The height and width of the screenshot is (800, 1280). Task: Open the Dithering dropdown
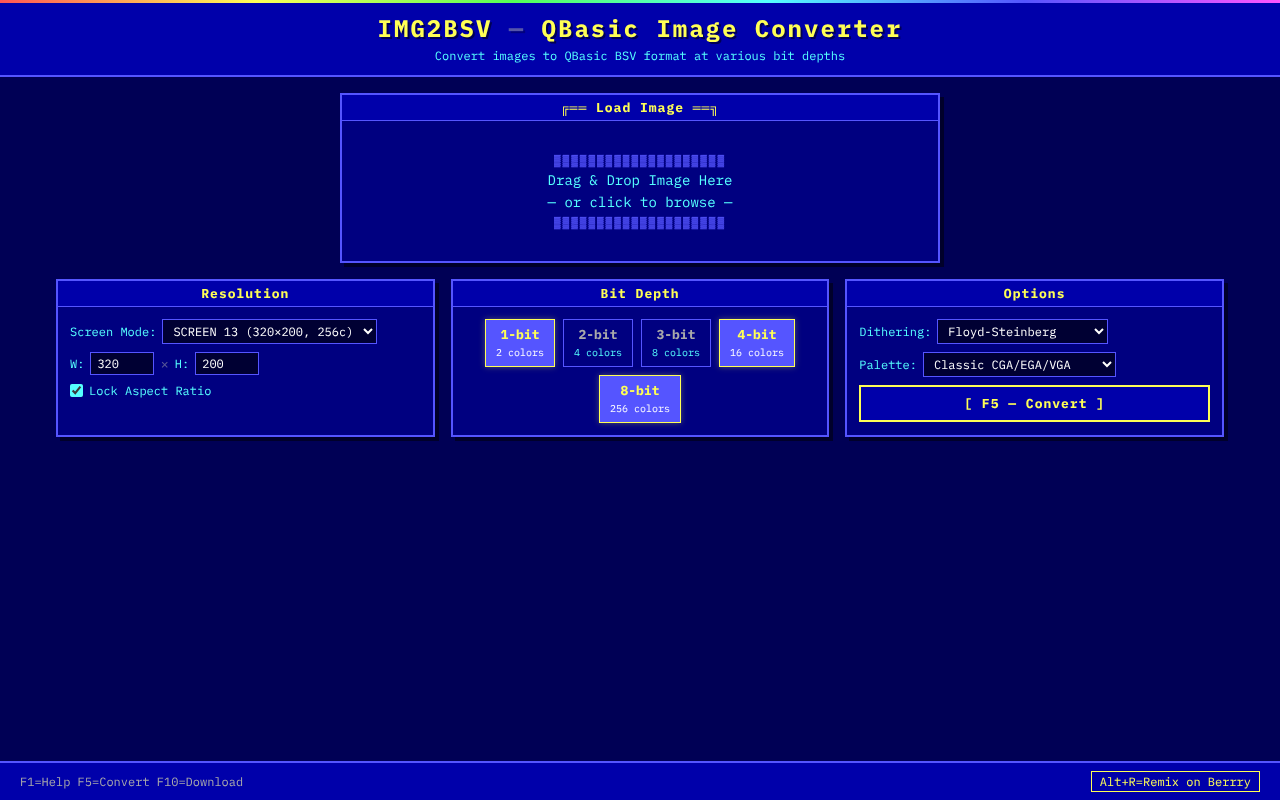tap(1022, 332)
